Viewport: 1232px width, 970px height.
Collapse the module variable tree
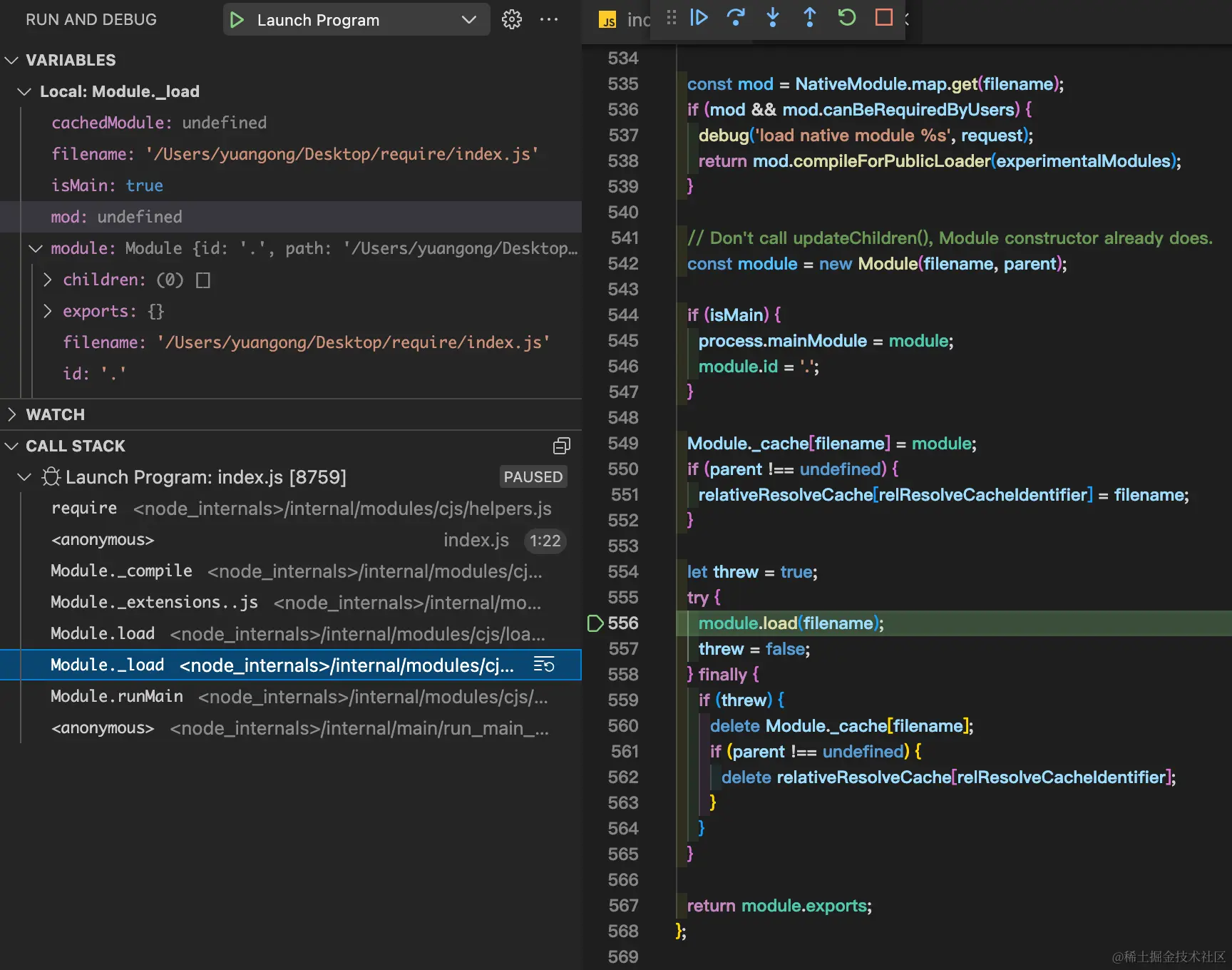point(36,248)
